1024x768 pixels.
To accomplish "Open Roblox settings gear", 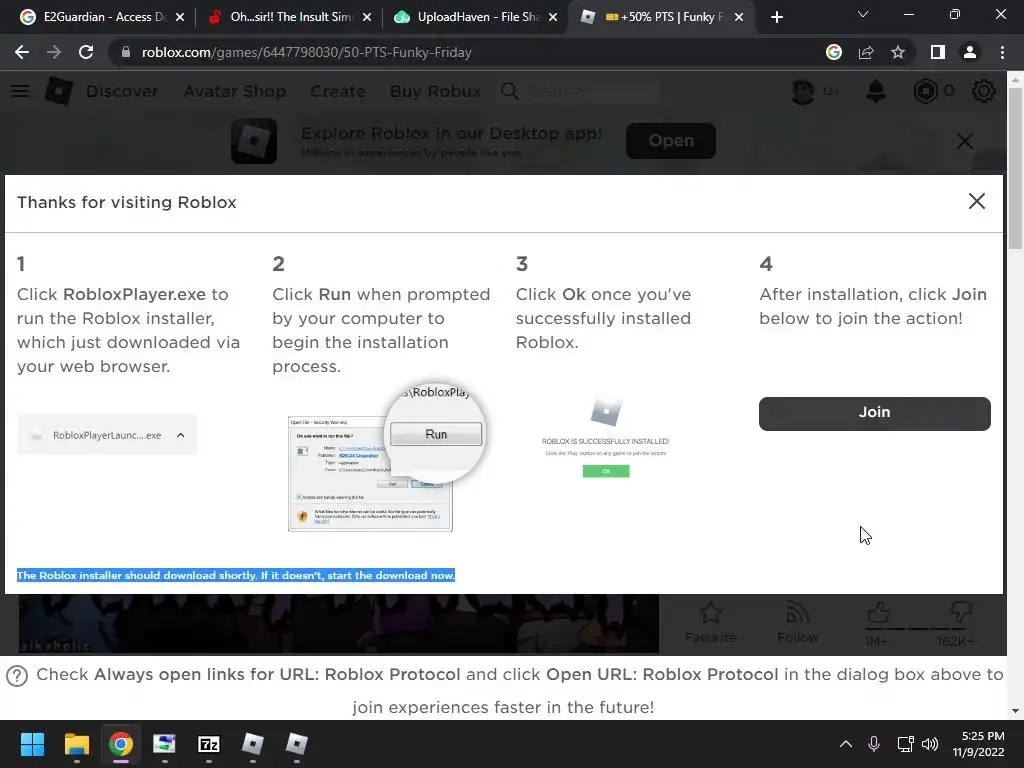I will click(984, 91).
